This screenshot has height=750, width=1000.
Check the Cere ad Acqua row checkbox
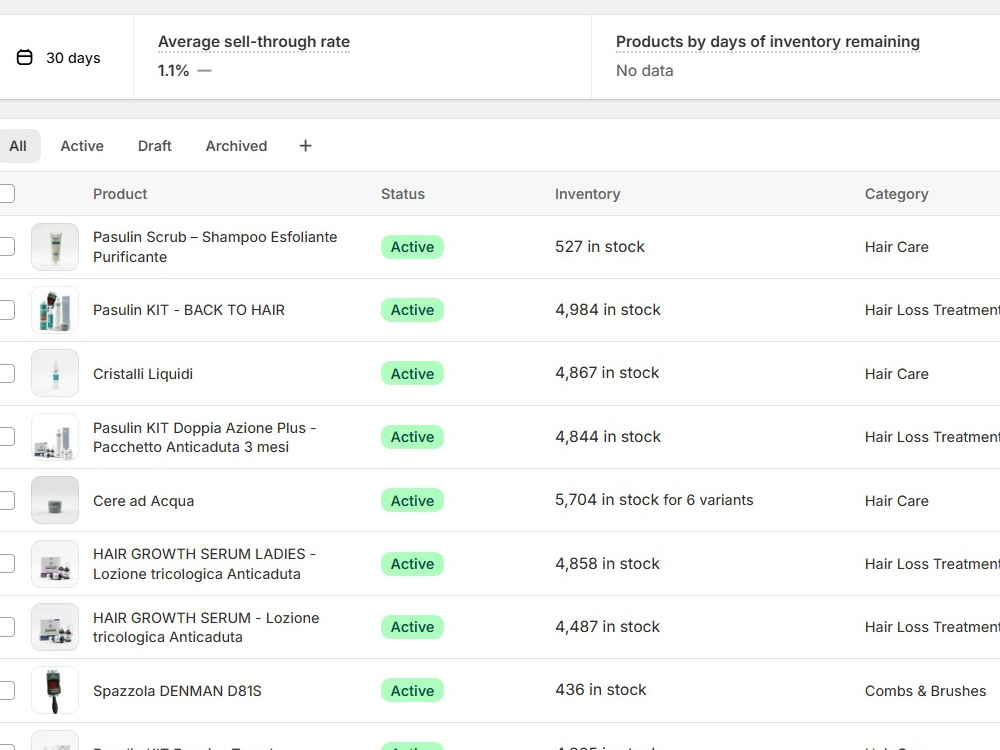point(6,501)
